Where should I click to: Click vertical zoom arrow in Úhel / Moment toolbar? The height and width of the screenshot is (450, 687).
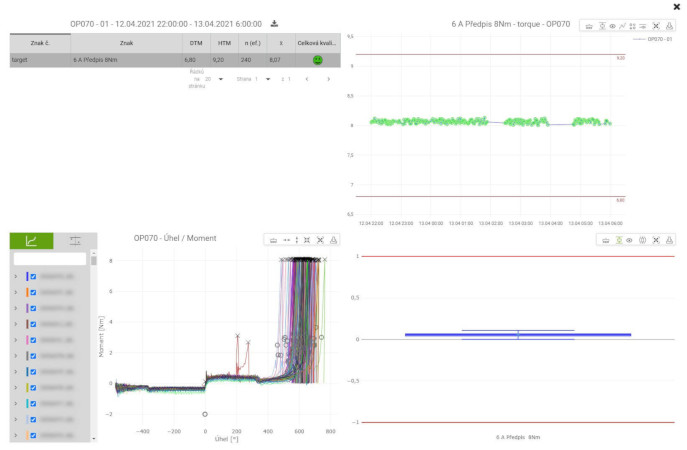click(297, 240)
